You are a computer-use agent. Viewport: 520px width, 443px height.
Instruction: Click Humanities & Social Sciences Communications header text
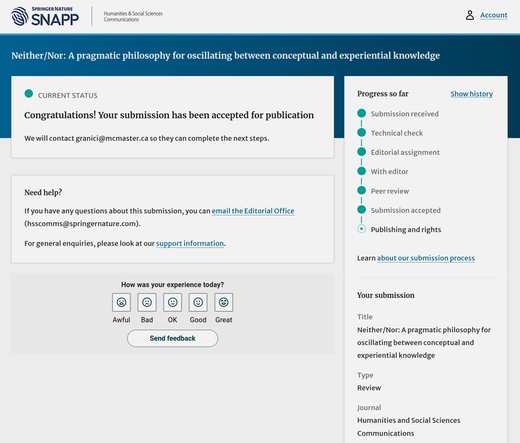point(133,16)
